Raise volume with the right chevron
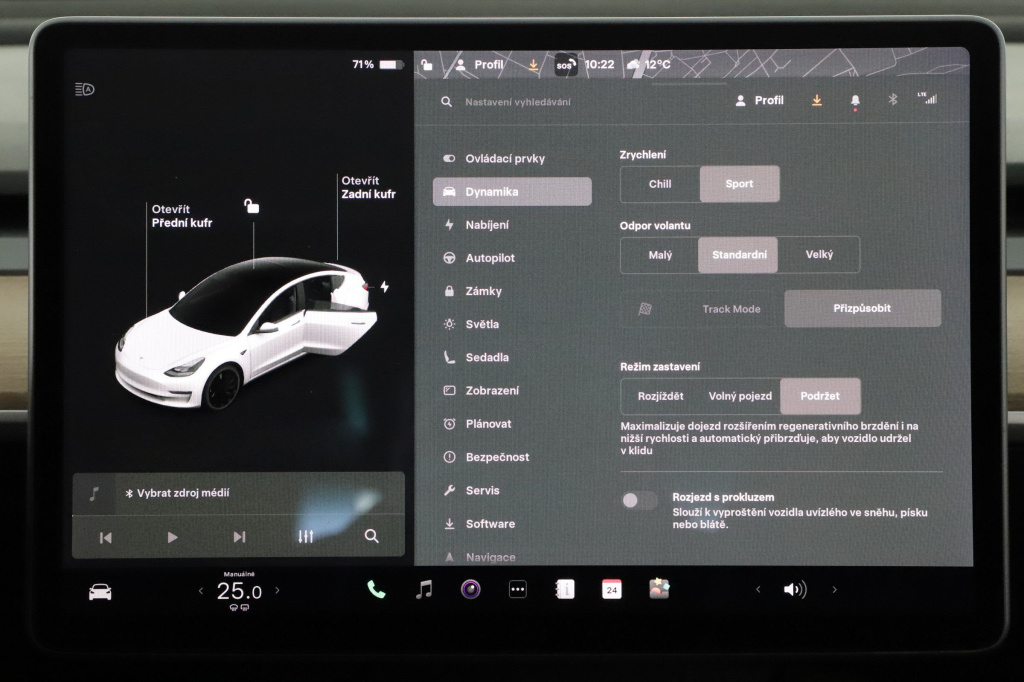 (834, 589)
